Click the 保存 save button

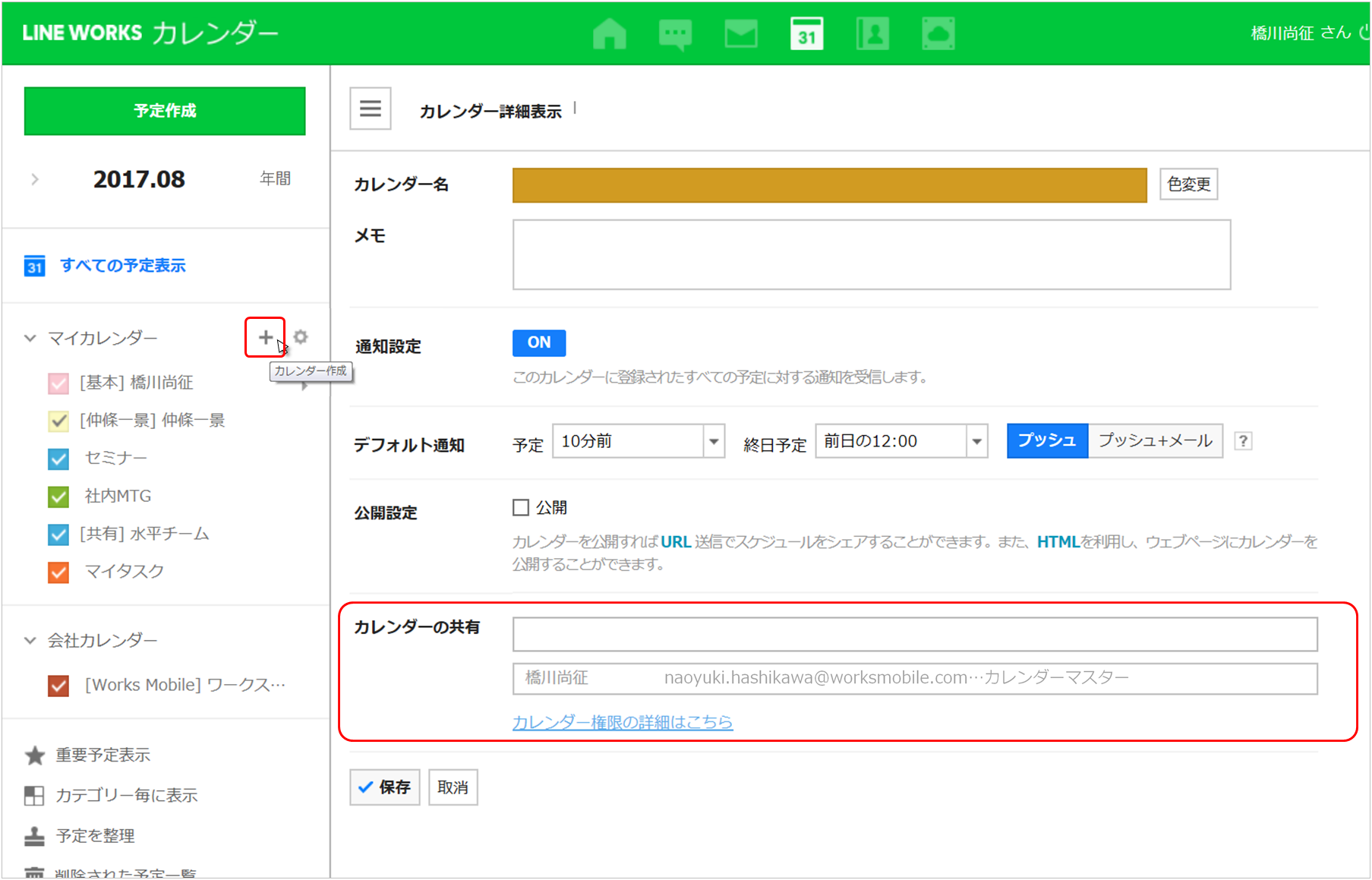(385, 787)
